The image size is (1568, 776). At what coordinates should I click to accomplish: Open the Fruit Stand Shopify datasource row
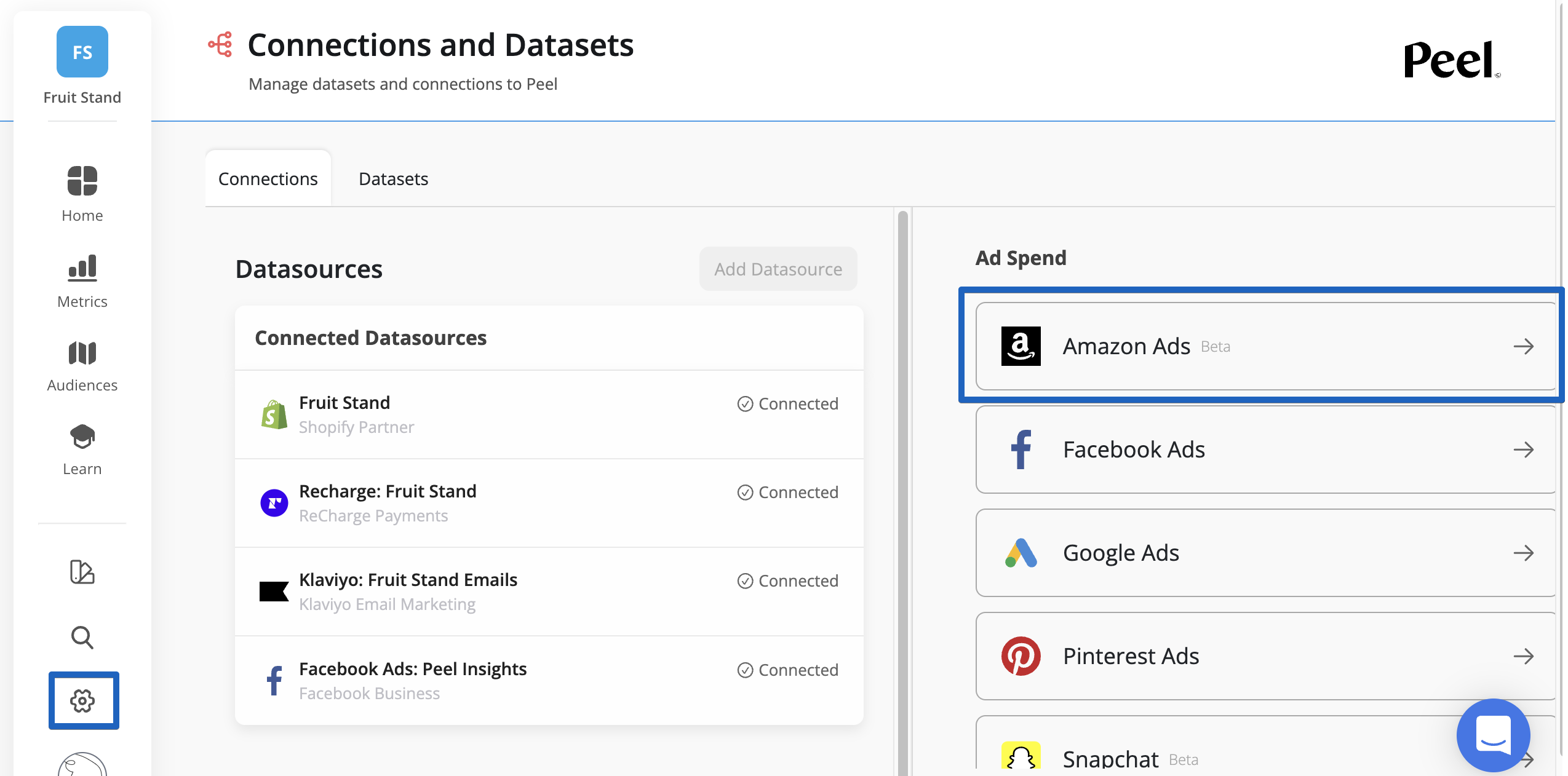coord(548,414)
